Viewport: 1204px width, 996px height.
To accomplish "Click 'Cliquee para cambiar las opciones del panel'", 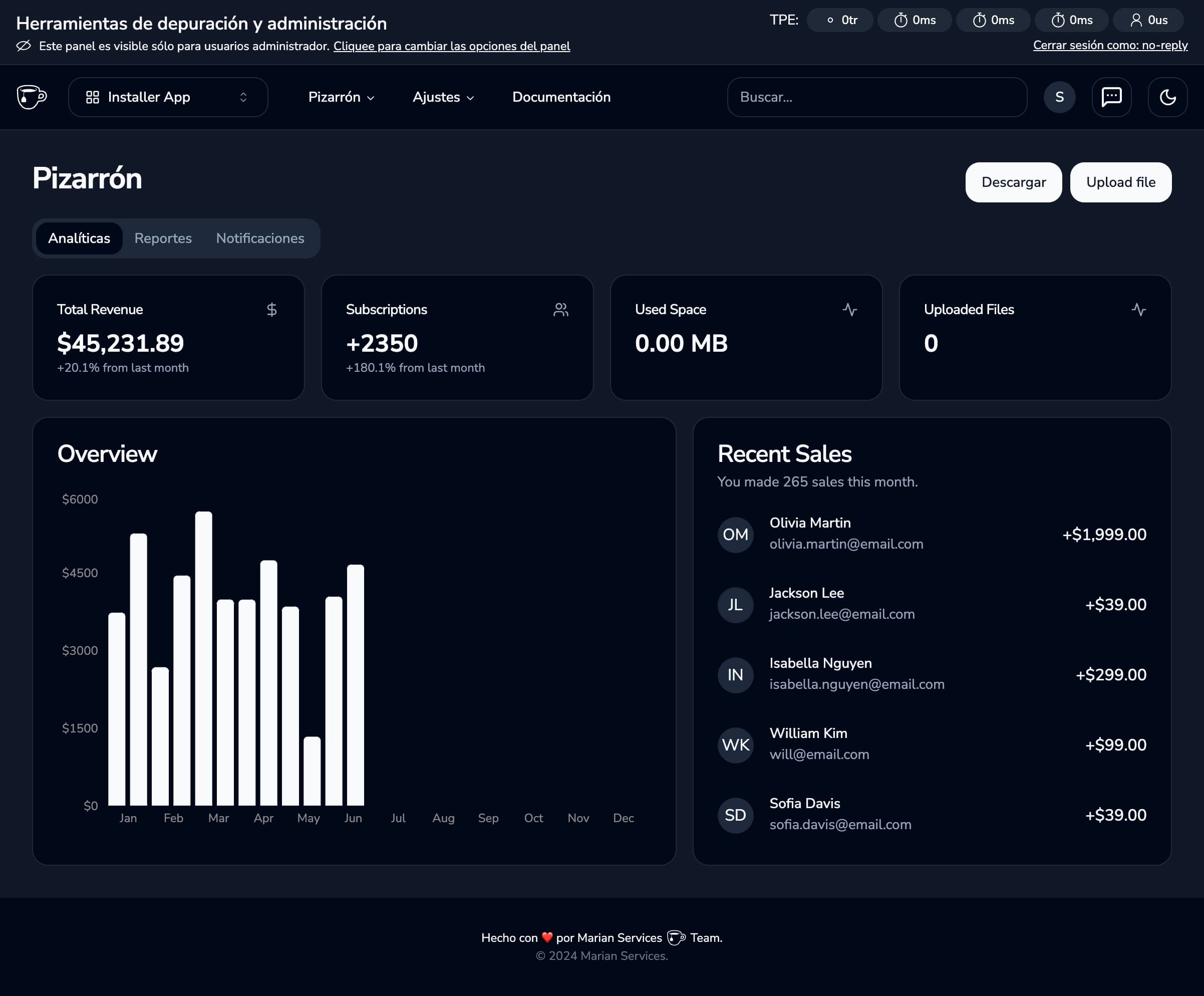I will click(452, 46).
